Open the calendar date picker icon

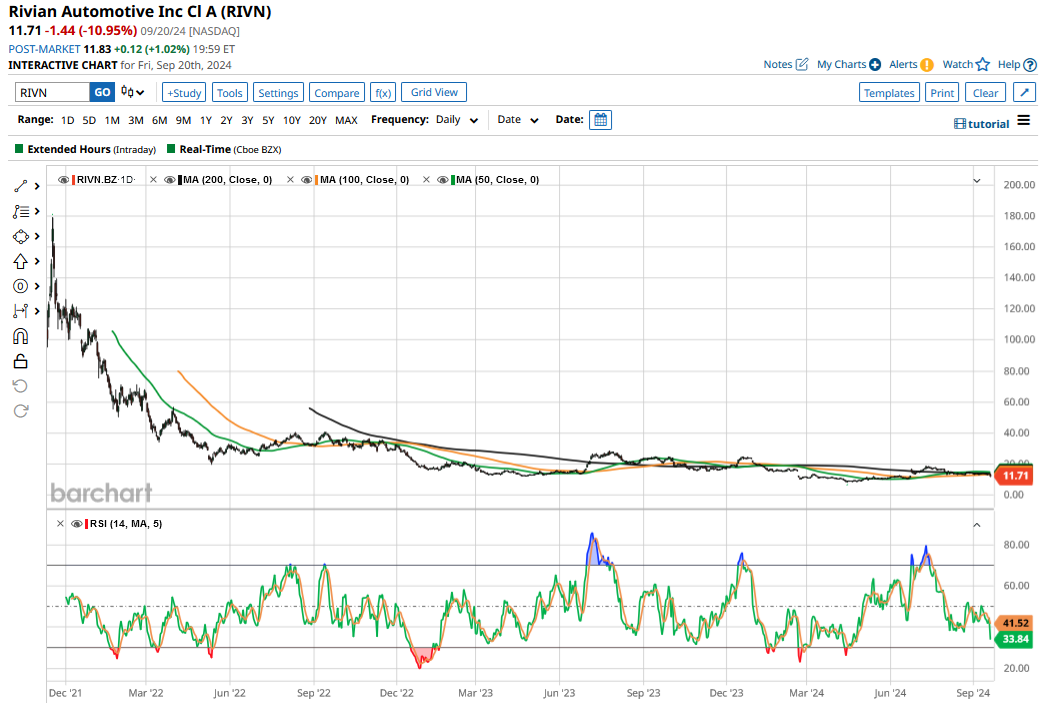tap(600, 120)
